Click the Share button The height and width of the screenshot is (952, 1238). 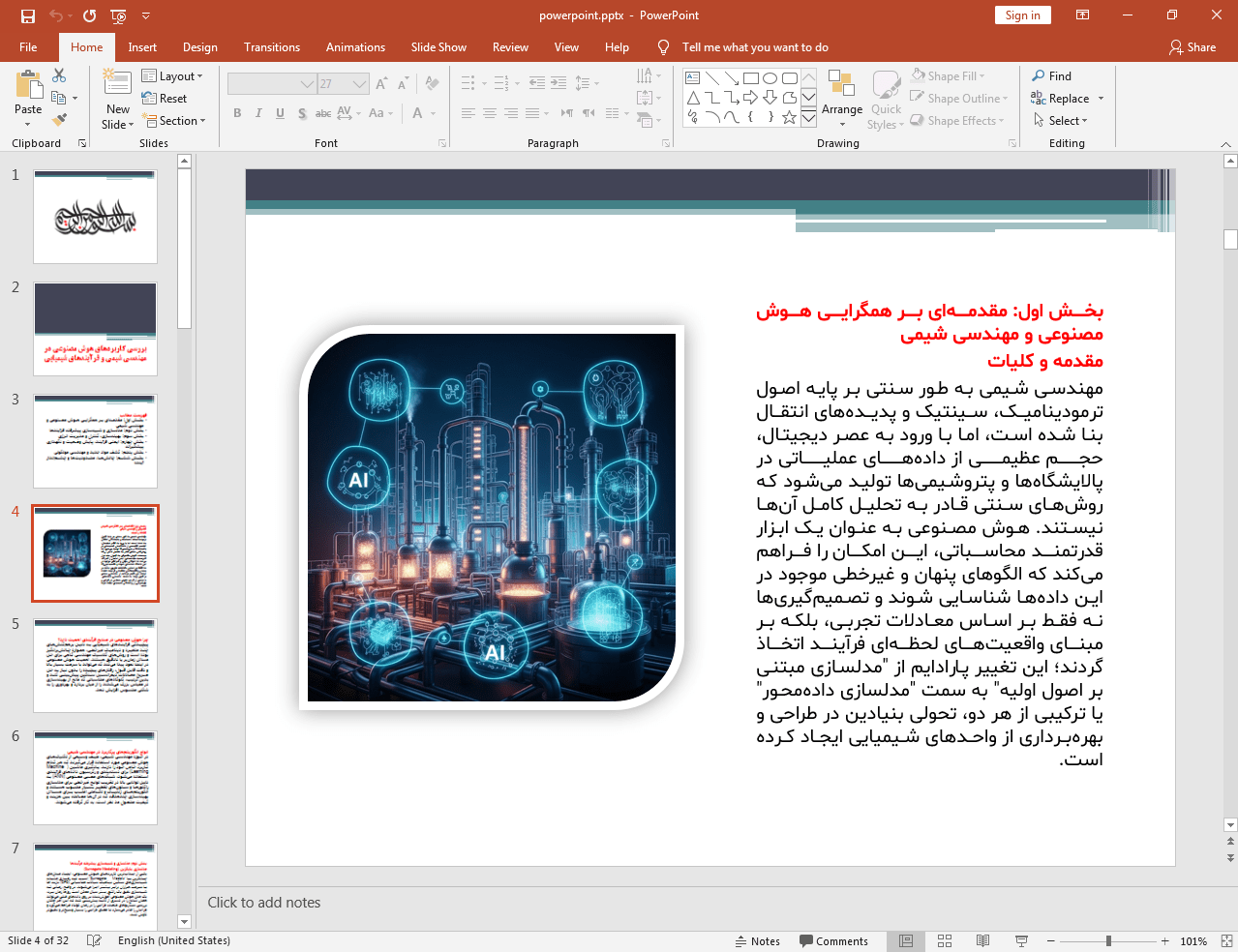click(1193, 47)
